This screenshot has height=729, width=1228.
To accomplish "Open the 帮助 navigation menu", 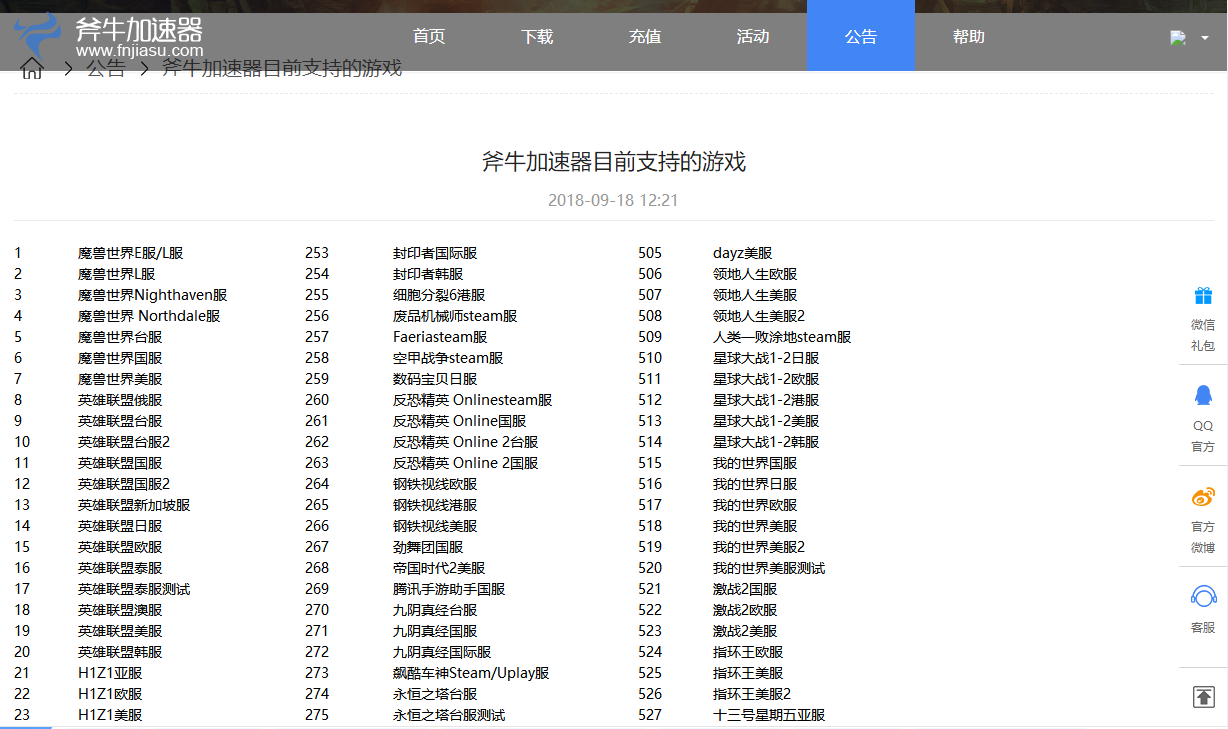I will click(969, 35).
